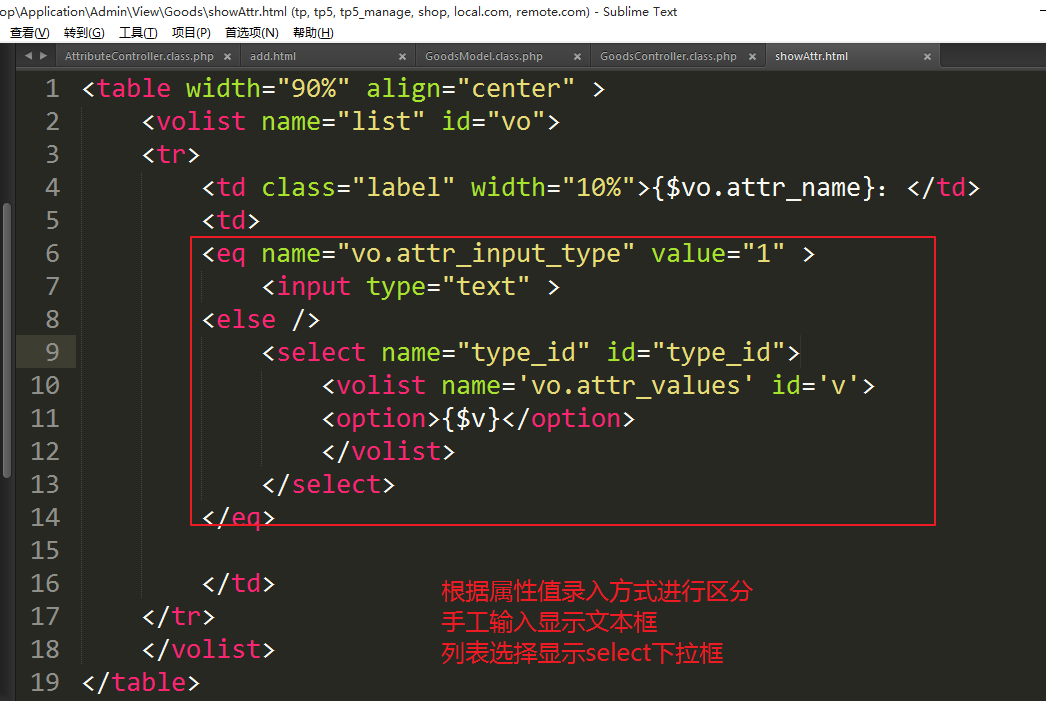Open the GoodsModel.class.php tab
1046x701 pixels.
pyautogui.click(x=484, y=57)
